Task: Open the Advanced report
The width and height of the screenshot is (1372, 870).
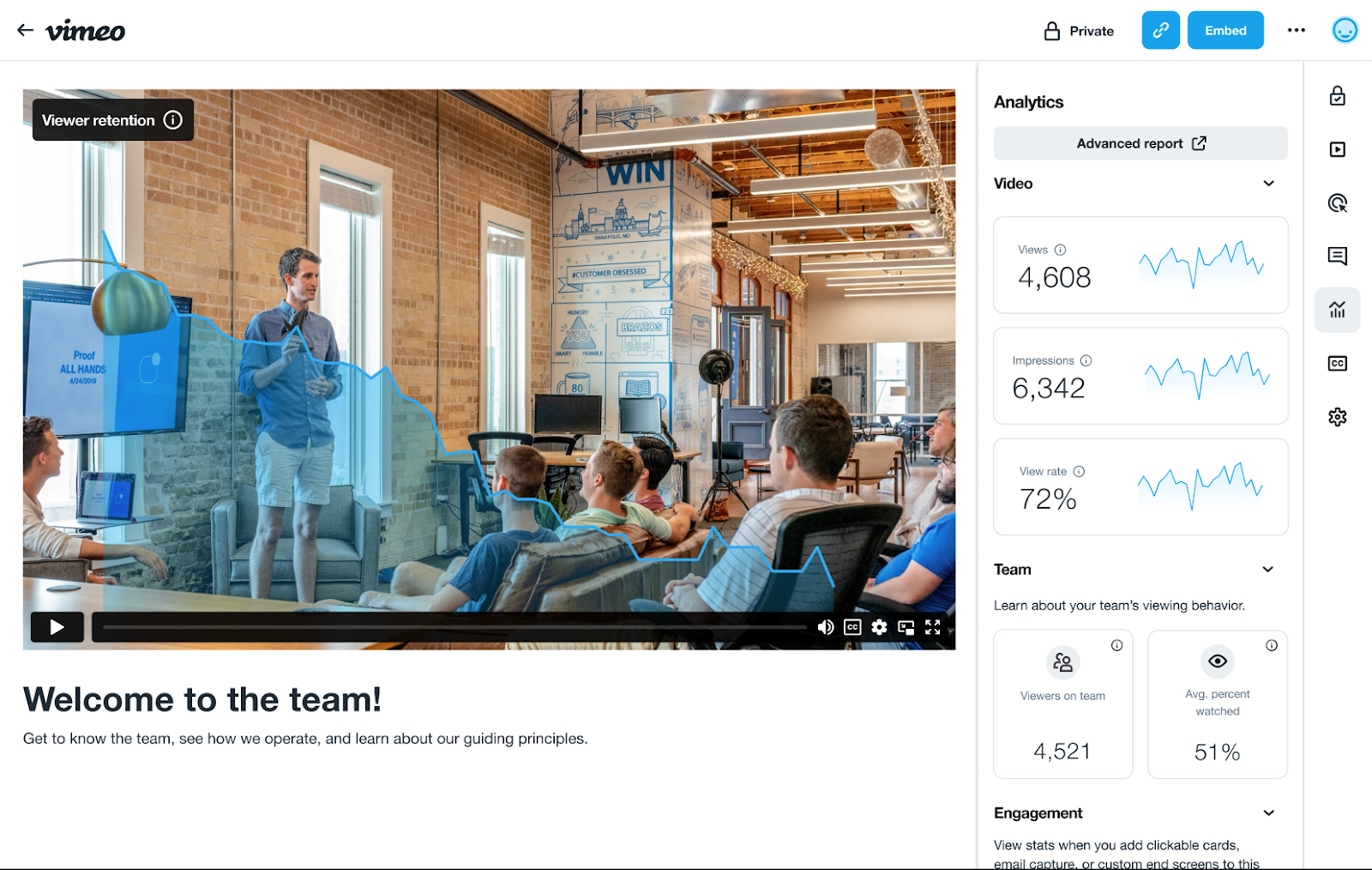Action: click(x=1140, y=143)
